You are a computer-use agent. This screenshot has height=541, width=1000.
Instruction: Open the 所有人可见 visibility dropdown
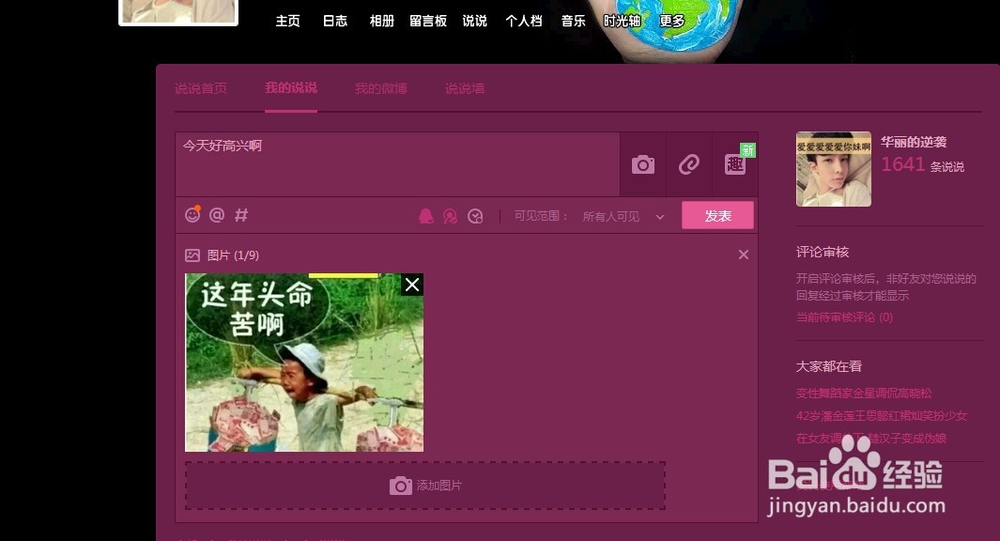pos(623,217)
